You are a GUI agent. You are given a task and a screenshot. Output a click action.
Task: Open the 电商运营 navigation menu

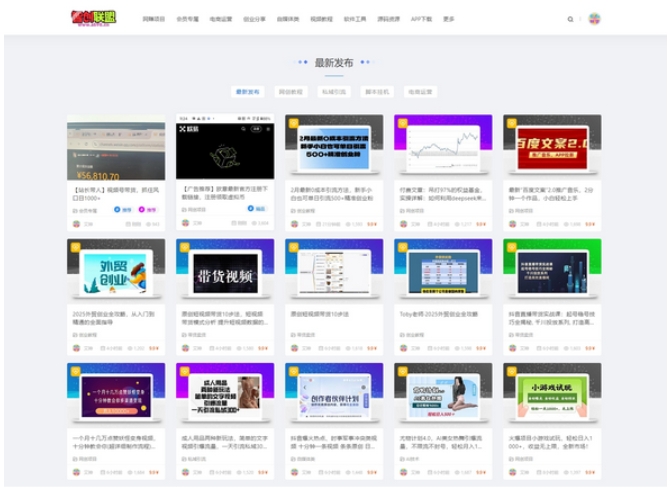tap(221, 19)
